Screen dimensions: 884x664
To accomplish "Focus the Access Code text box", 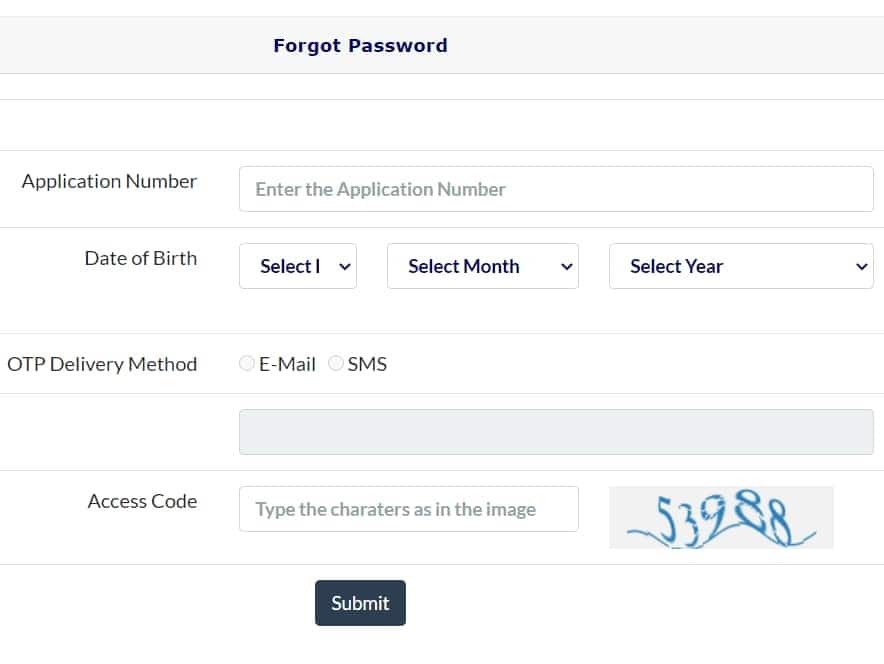I will [408, 509].
